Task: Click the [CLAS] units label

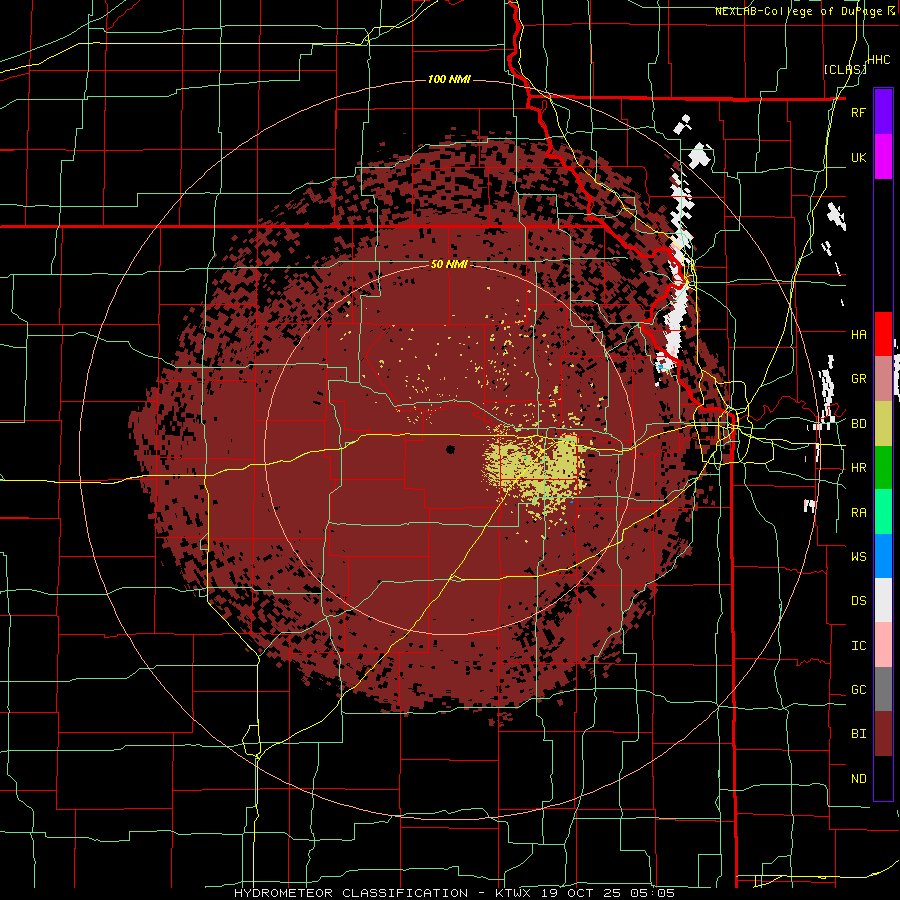Action: pos(845,69)
